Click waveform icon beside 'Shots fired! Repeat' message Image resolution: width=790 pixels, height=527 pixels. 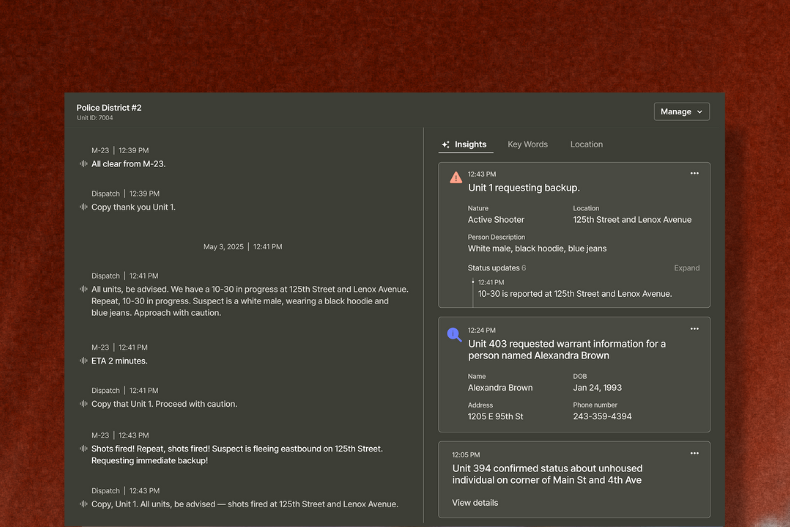tap(84, 449)
